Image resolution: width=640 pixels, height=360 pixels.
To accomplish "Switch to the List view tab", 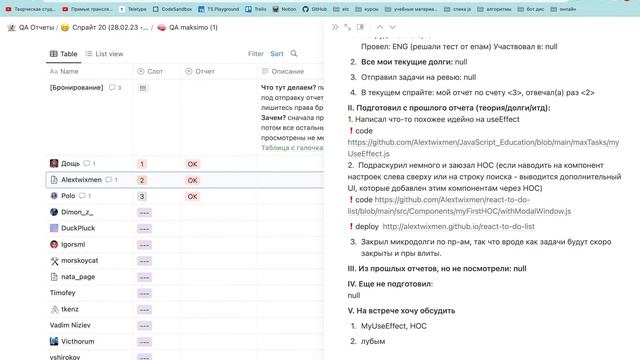I will pyautogui.click(x=104, y=54).
